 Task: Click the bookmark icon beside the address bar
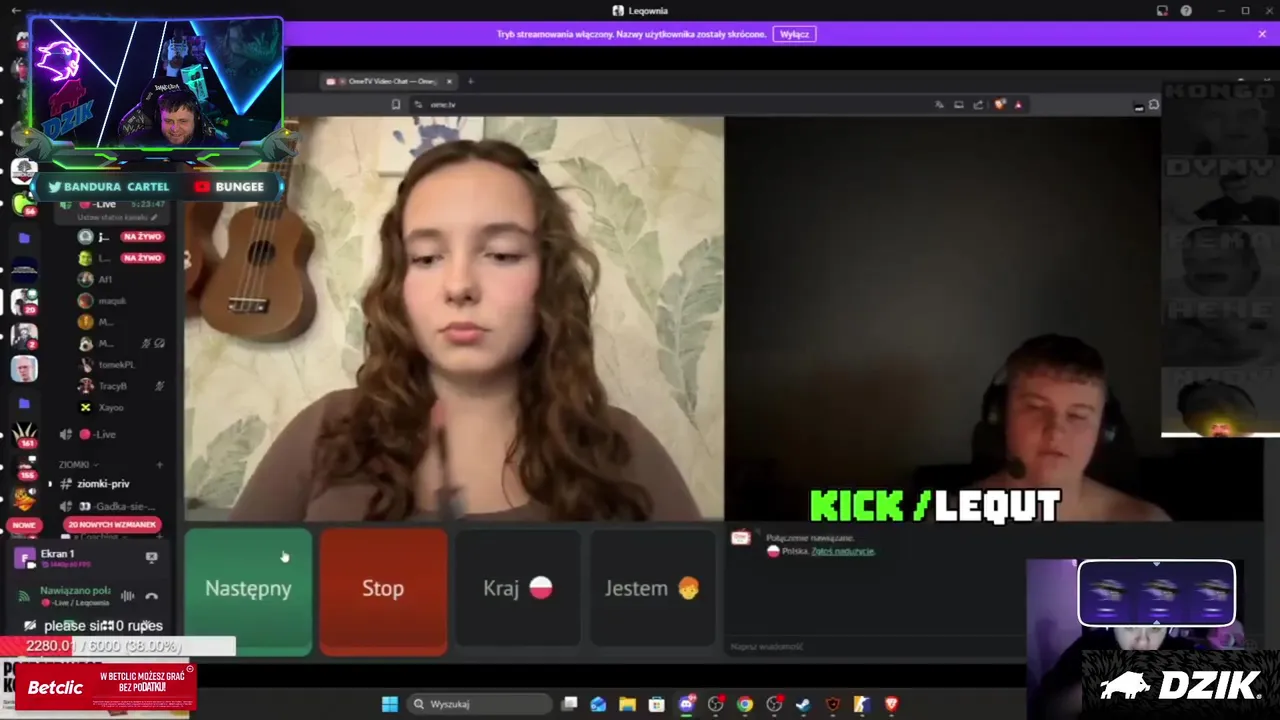click(x=396, y=104)
